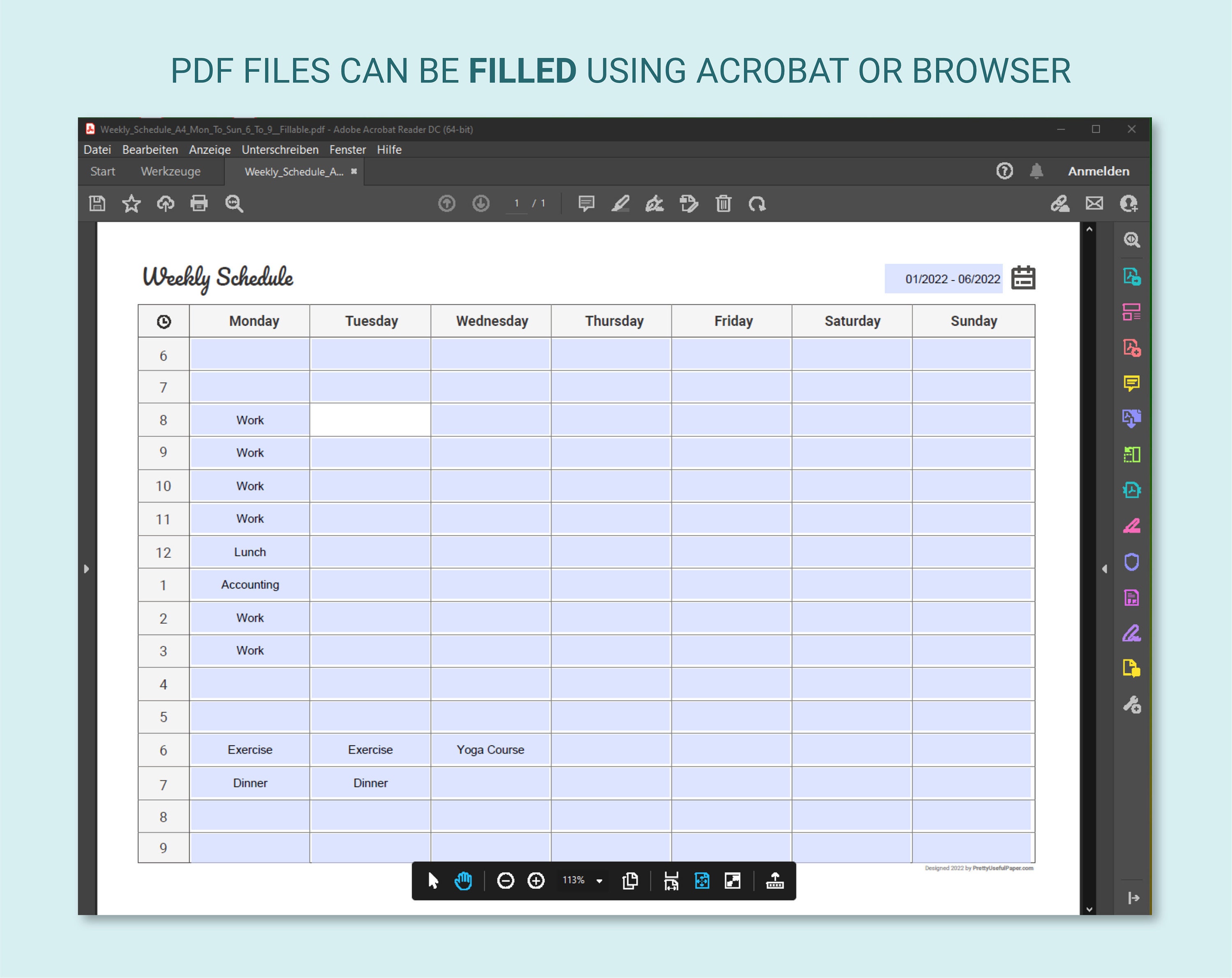Click the scroll down arrow of vertical scrollbar
The image size is (1232, 978).
click(x=1089, y=909)
